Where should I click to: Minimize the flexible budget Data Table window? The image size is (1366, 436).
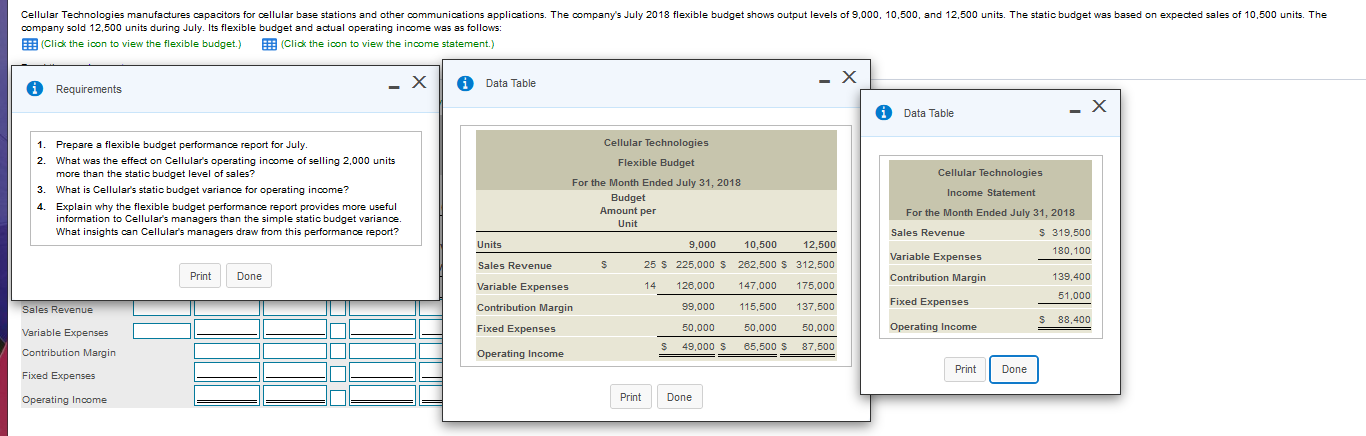pos(823,79)
